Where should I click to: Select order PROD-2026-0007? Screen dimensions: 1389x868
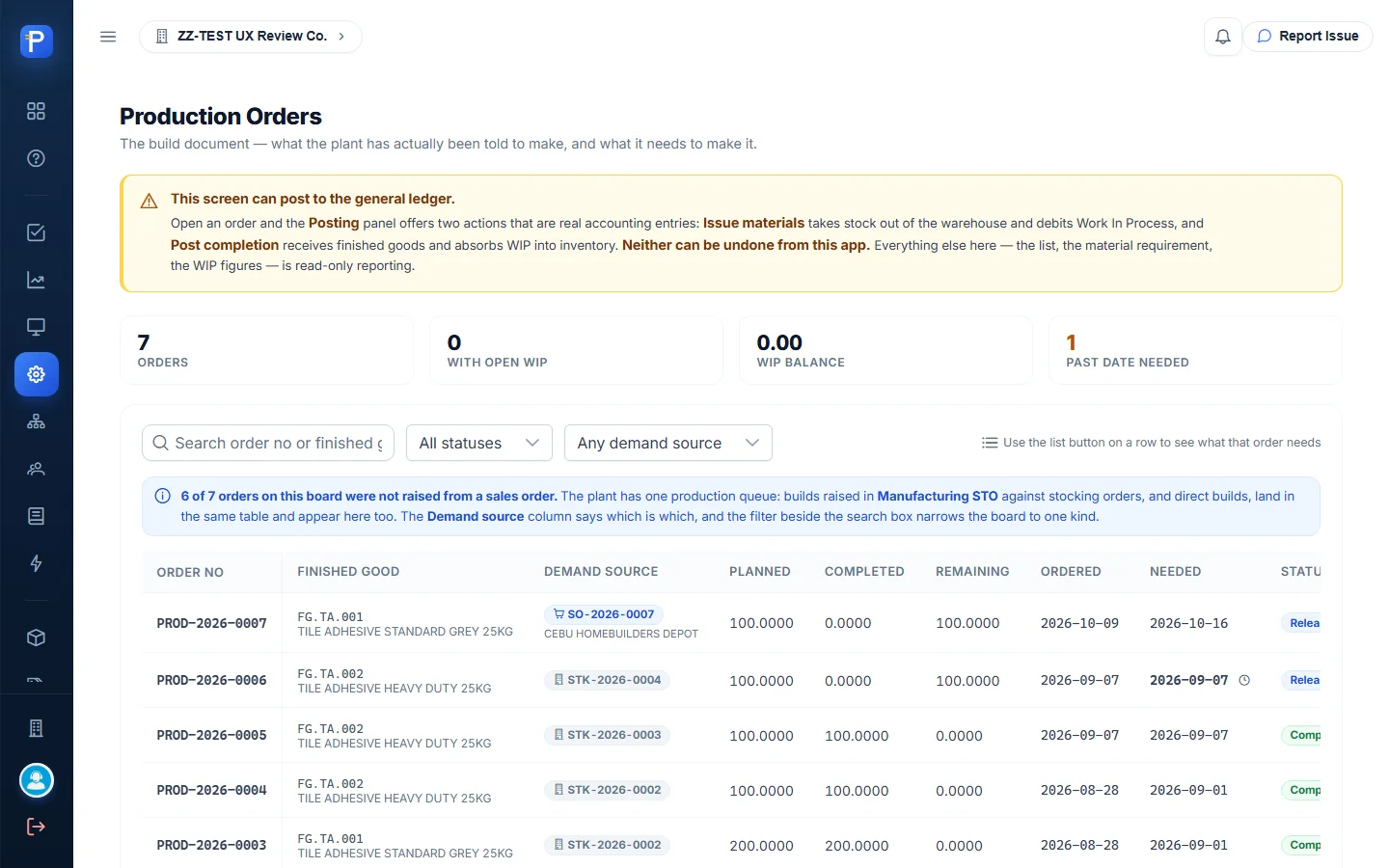[x=212, y=623]
